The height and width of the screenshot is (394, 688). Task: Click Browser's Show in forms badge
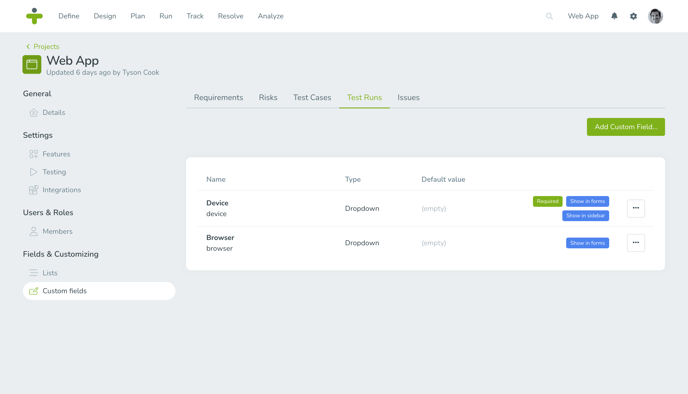[588, 243]
